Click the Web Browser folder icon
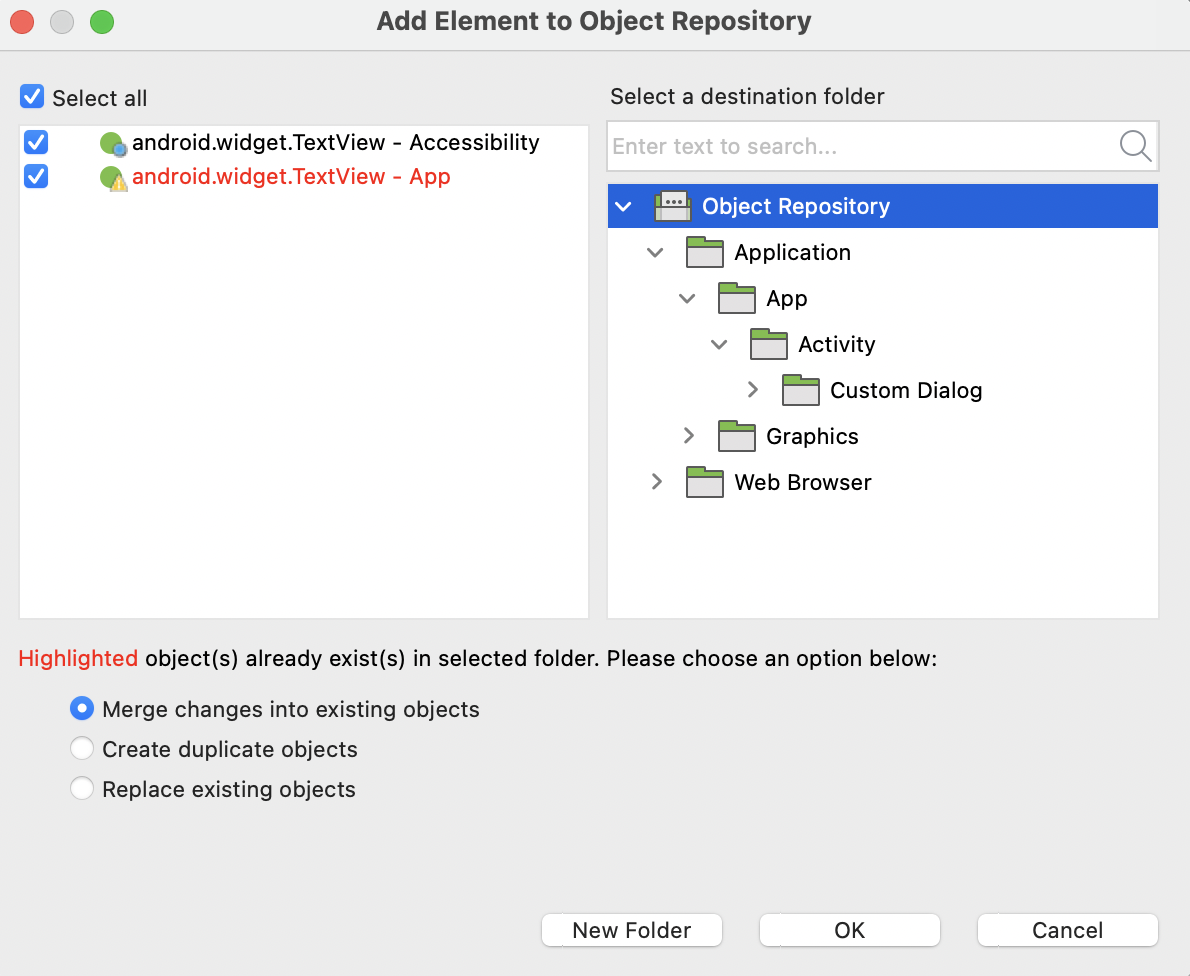Viewport: 1190px width, 976px height. click(705, 482)
